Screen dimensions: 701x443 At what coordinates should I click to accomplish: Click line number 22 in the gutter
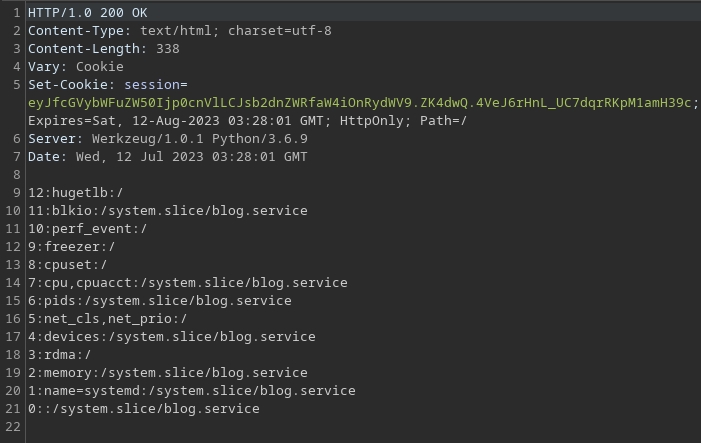pos(12,427)
